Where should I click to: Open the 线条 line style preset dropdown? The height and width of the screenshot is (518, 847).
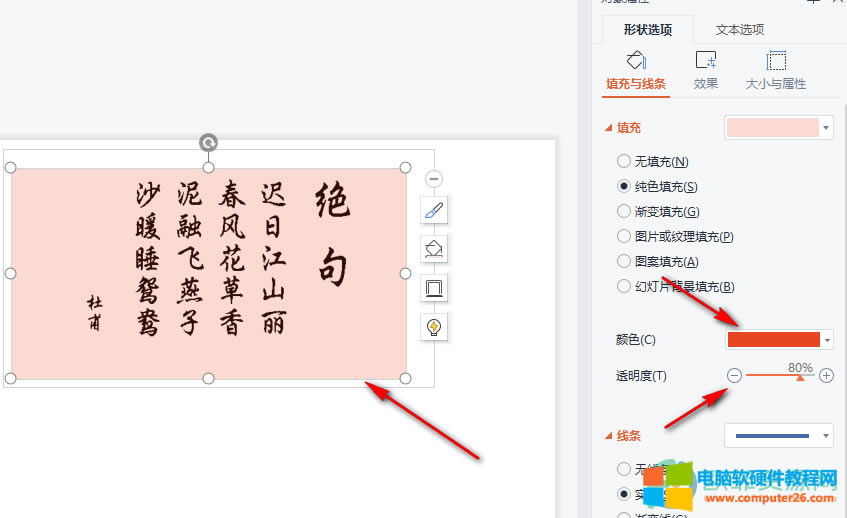(778, 436)
